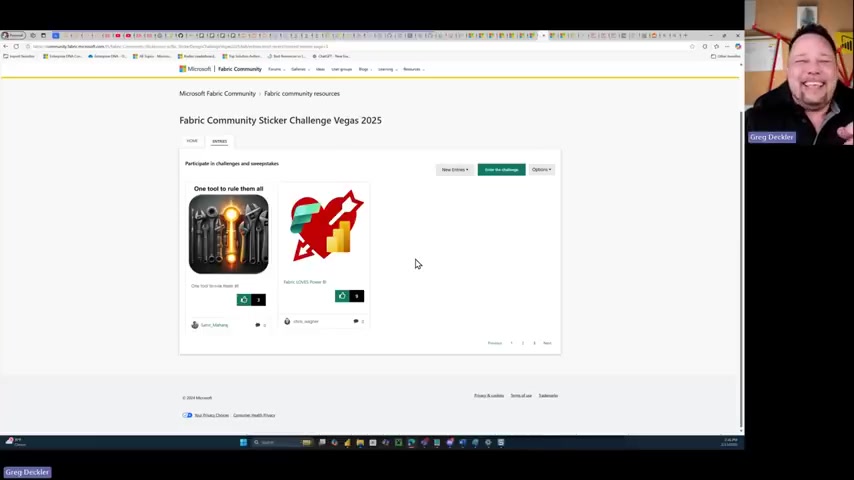
Task: Open the browser Copilot sidebar icon
Action: pyautogui.click(x=738, y=46)
